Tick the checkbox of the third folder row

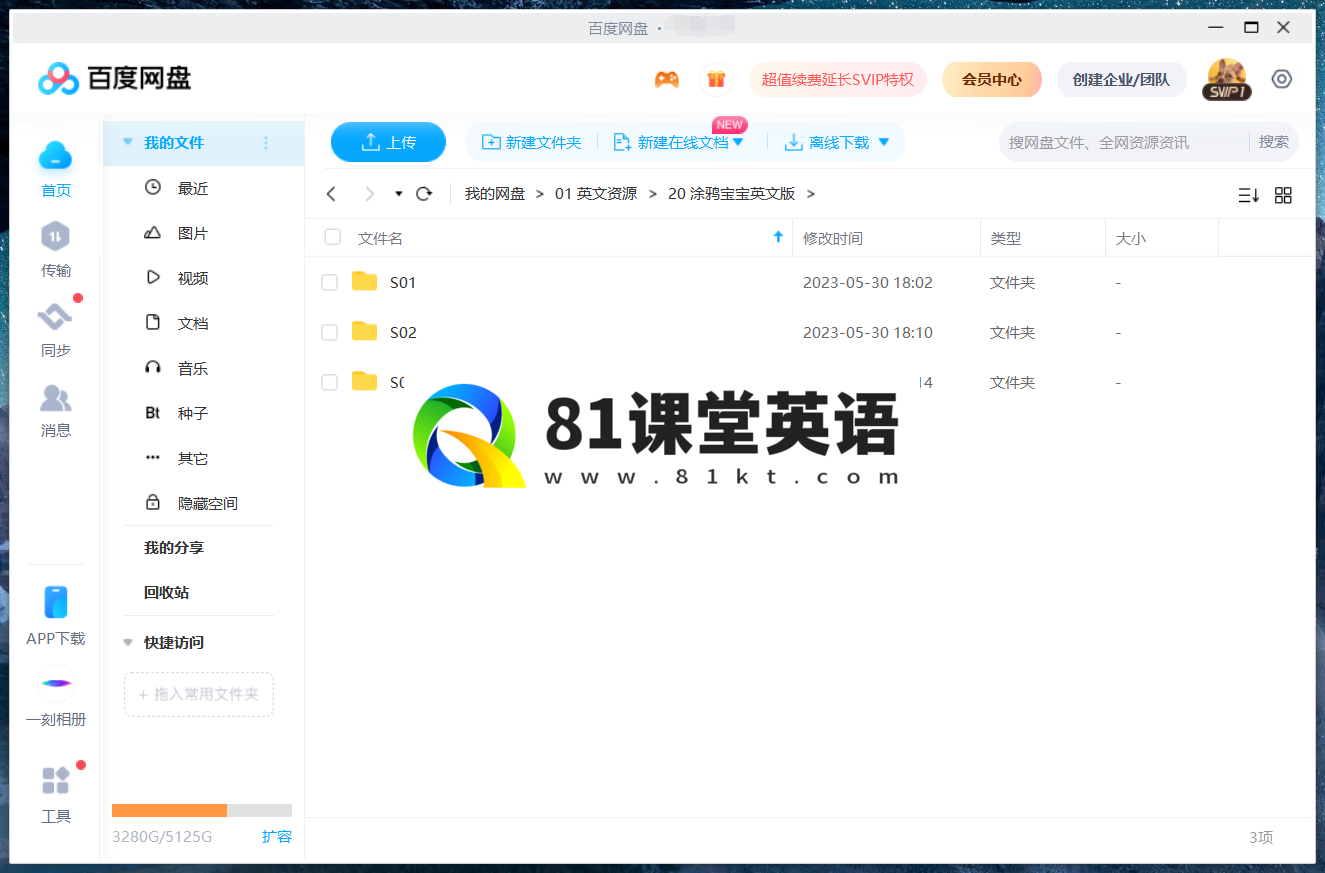[329, 382]
